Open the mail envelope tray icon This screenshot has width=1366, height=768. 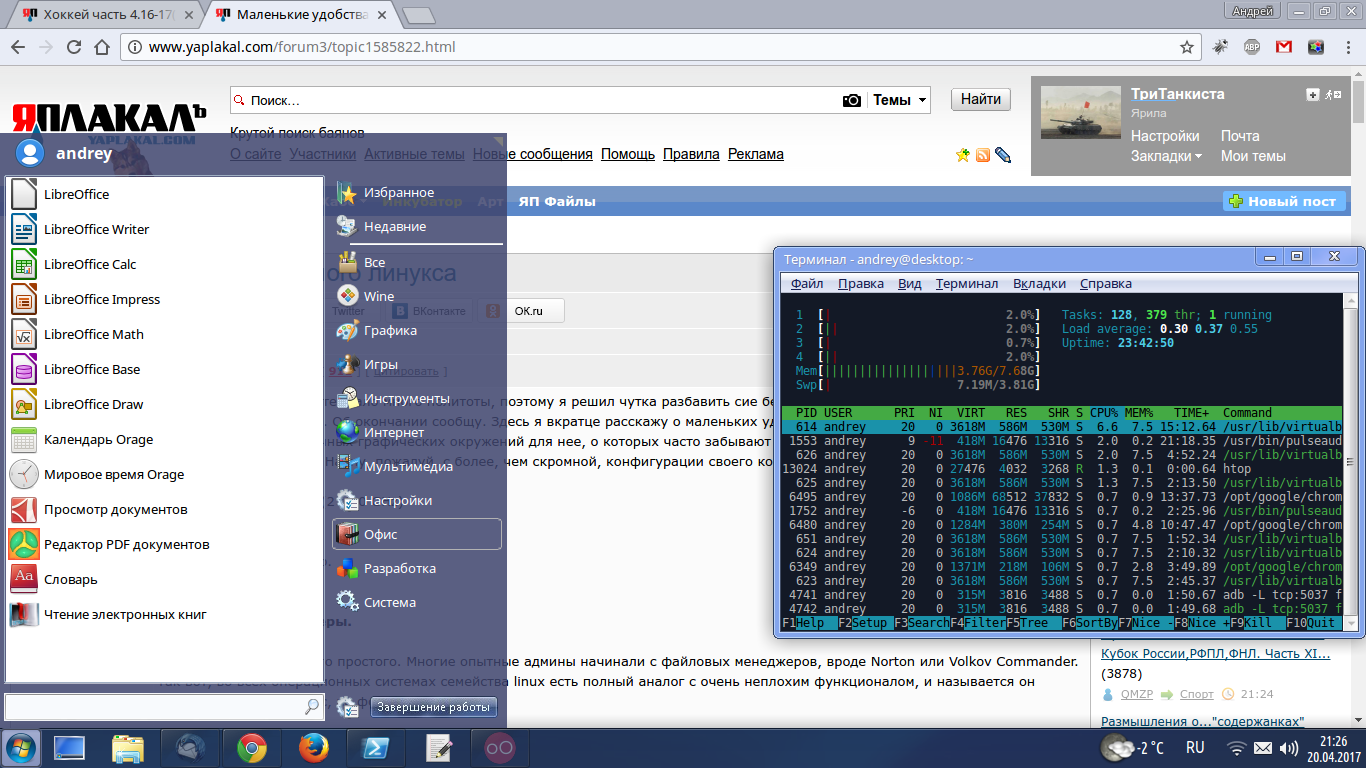click(1263, 748)
